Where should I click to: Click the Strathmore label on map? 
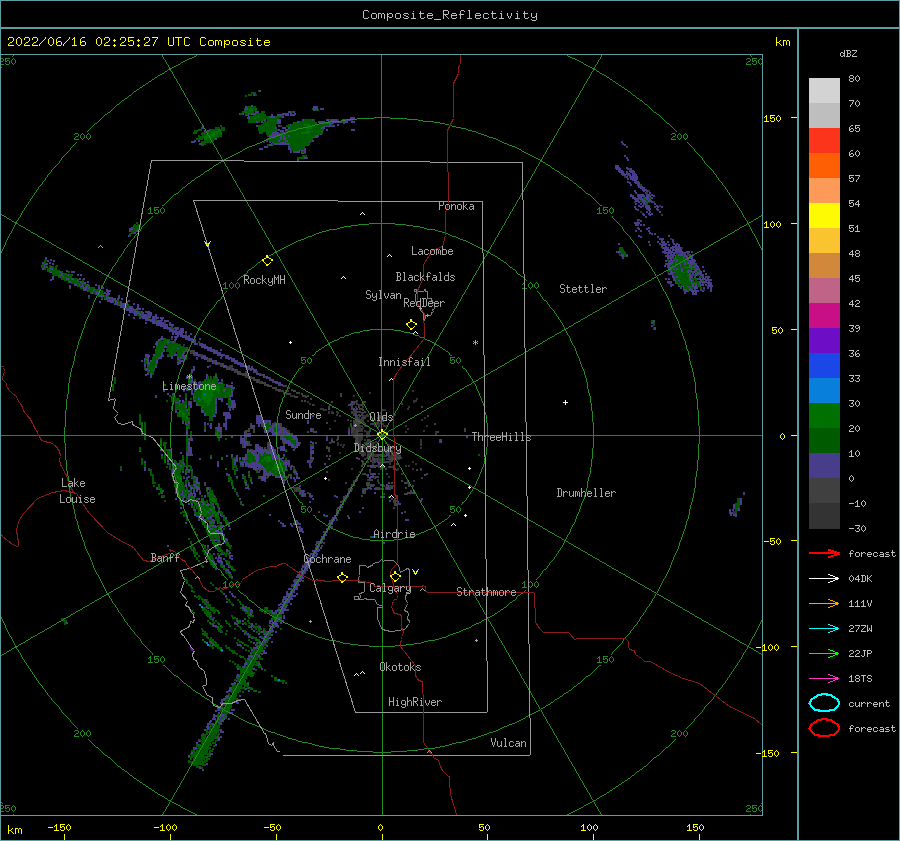[486, 592]
